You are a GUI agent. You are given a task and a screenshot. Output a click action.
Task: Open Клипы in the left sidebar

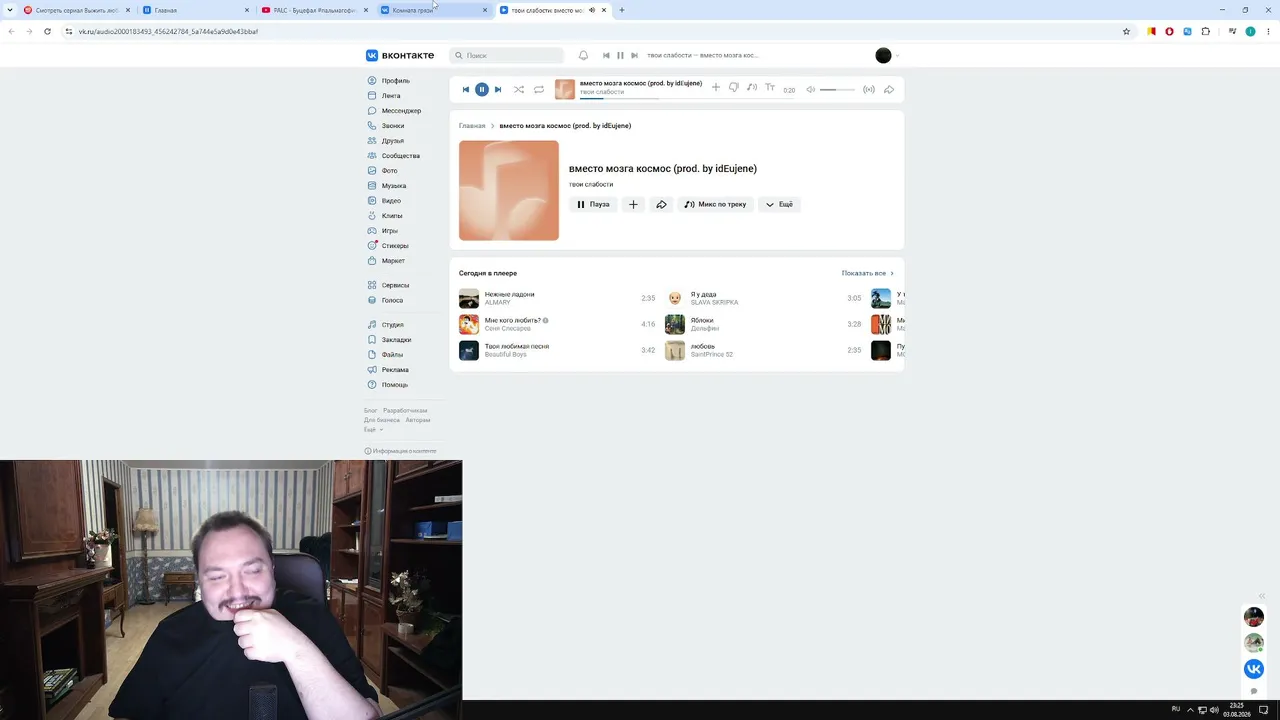(392, 216)
